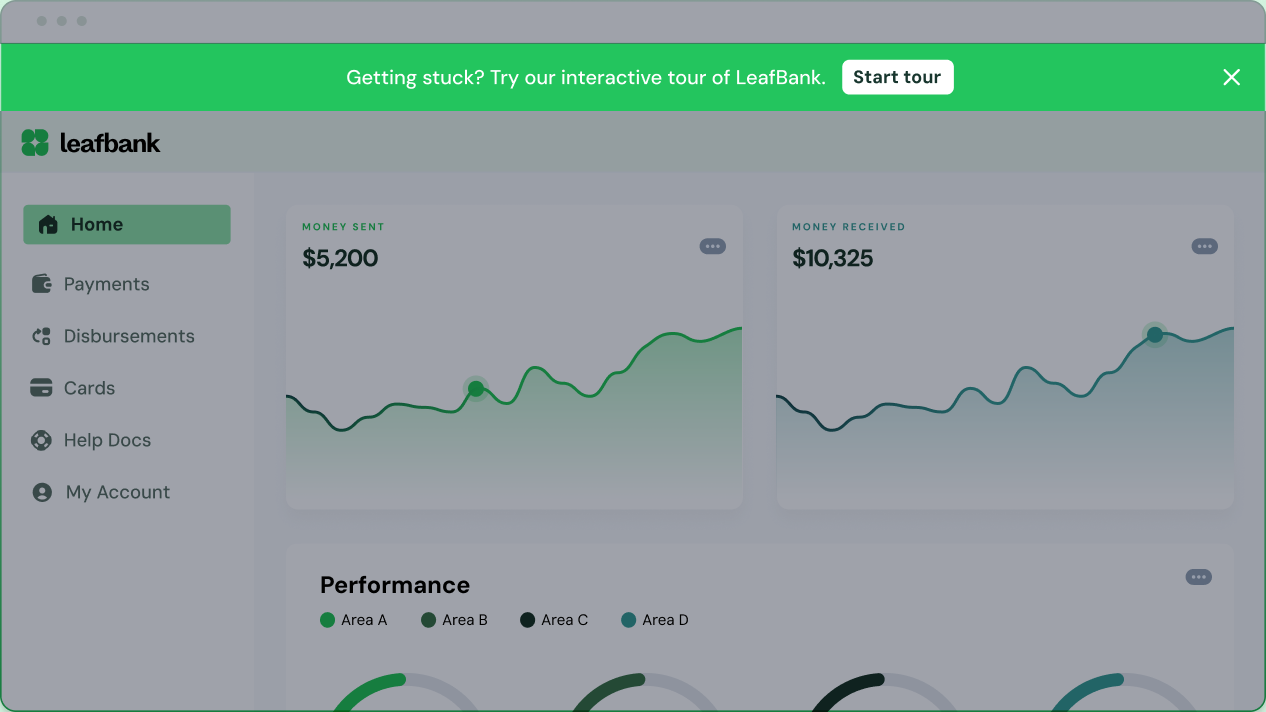Click the Disbursements icon in sidebar

[42, 337]
